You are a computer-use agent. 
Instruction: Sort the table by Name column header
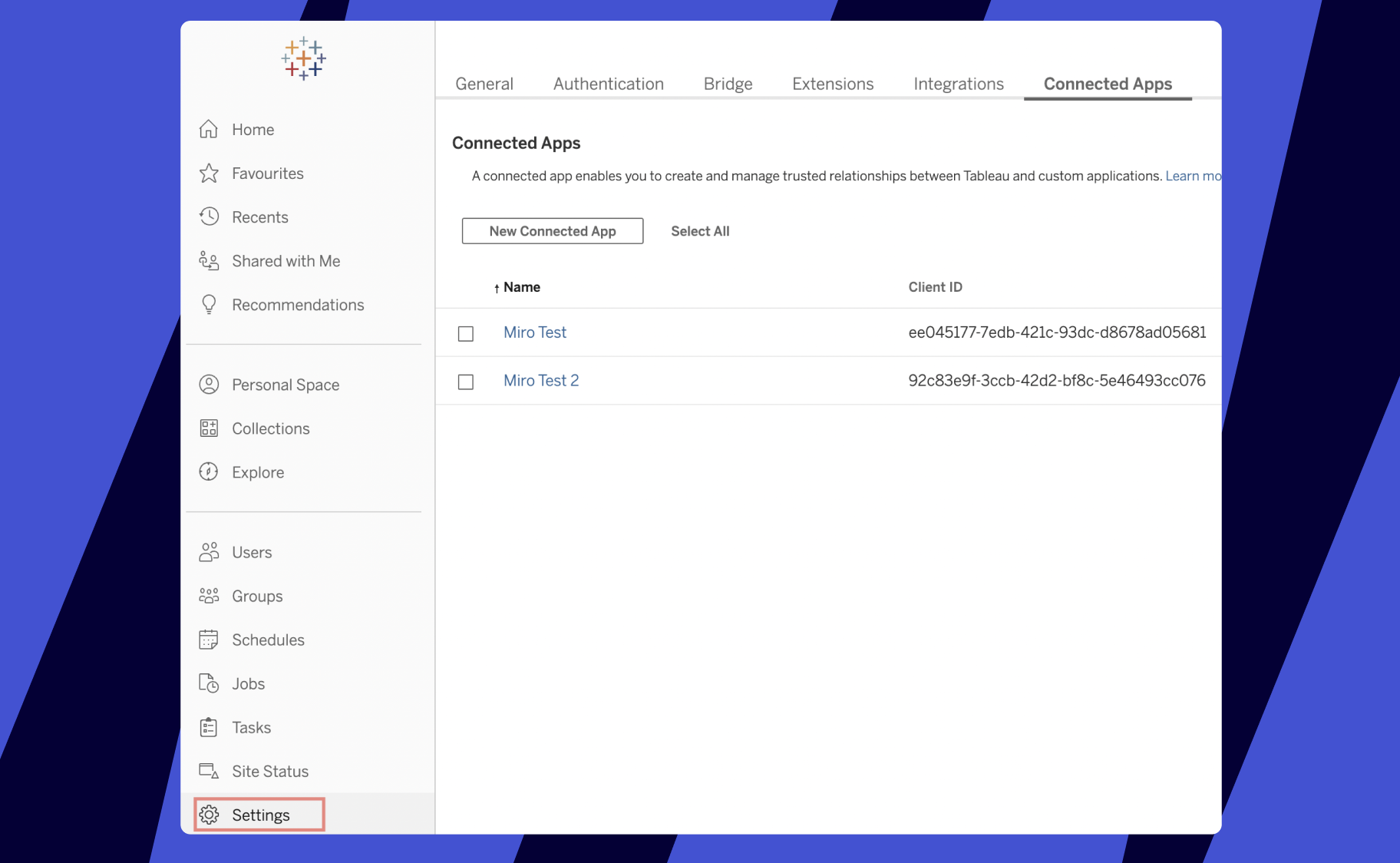[x=522, y=287]
